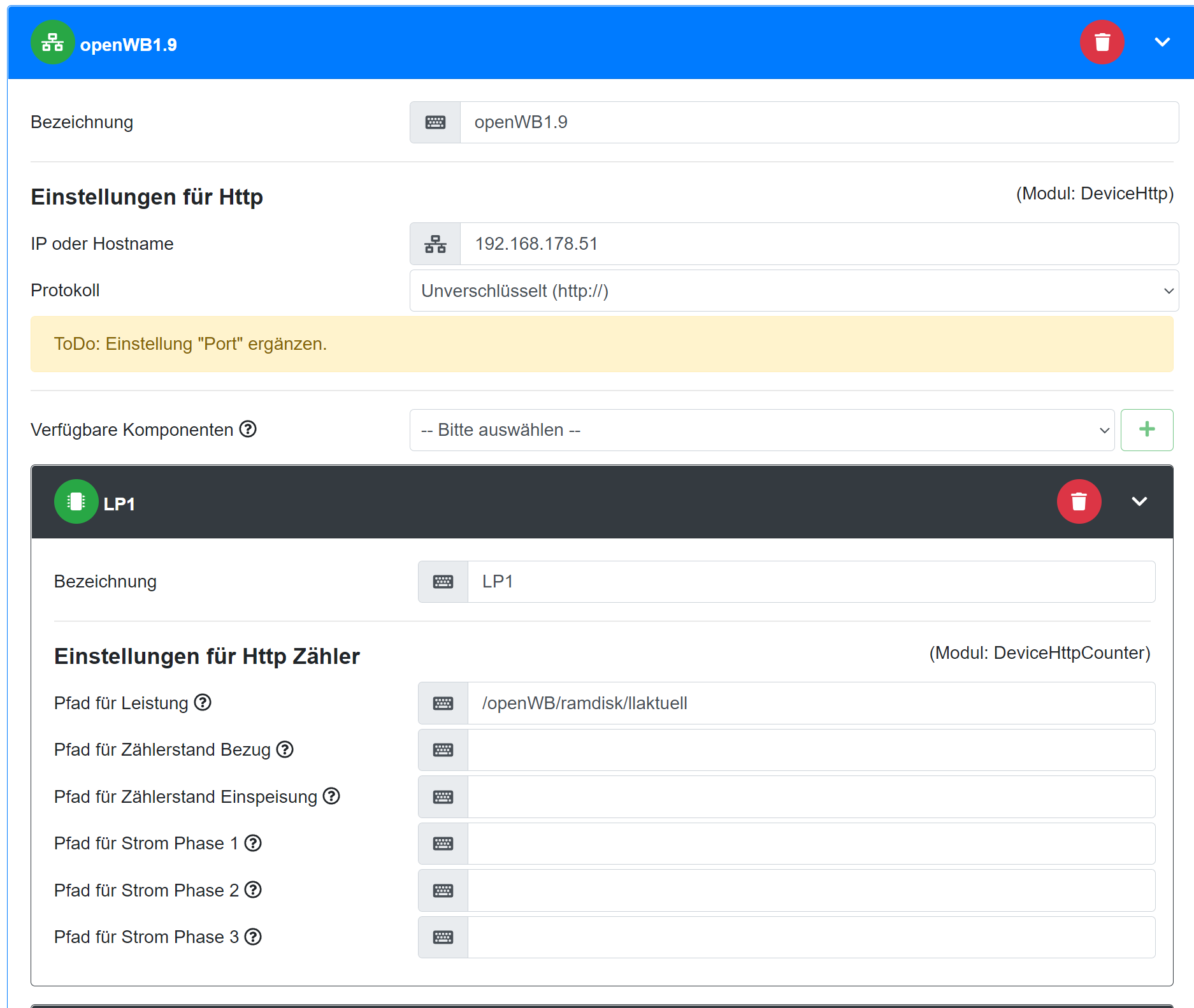This screenshot has height=1008, width=1194.
Task: Click keyboard icon in Zählerstand Einspeisung row
Action: point(443,797)
